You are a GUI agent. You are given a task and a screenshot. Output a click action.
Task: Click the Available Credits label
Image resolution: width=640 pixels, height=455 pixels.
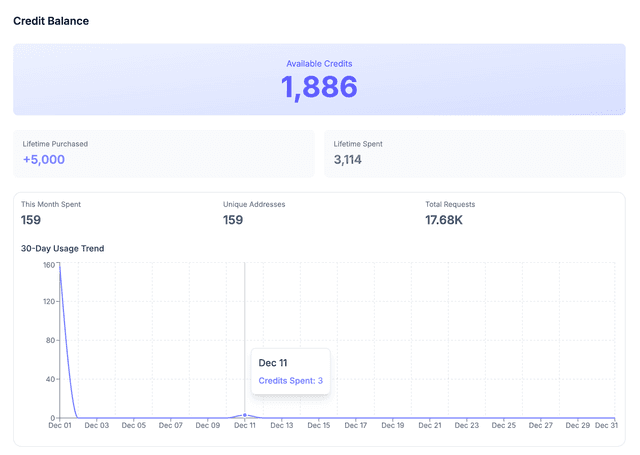(x=319, y=64)
